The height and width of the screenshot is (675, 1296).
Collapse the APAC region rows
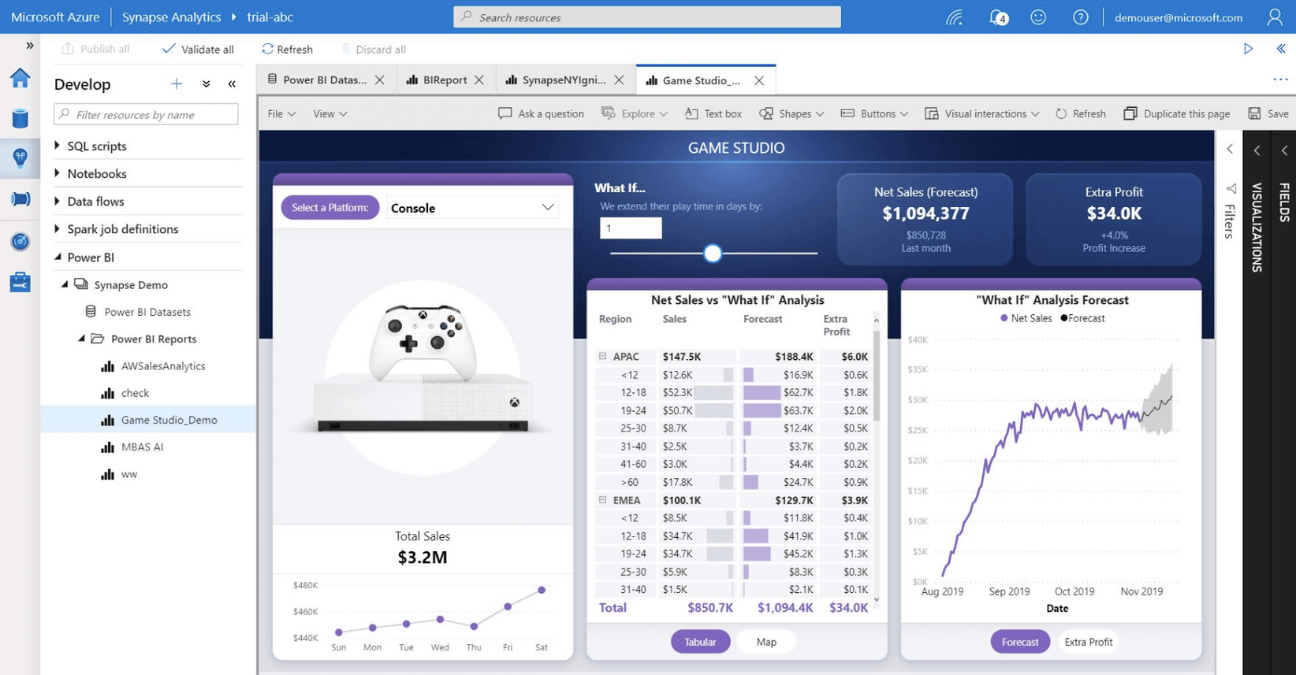click(603, 356)
